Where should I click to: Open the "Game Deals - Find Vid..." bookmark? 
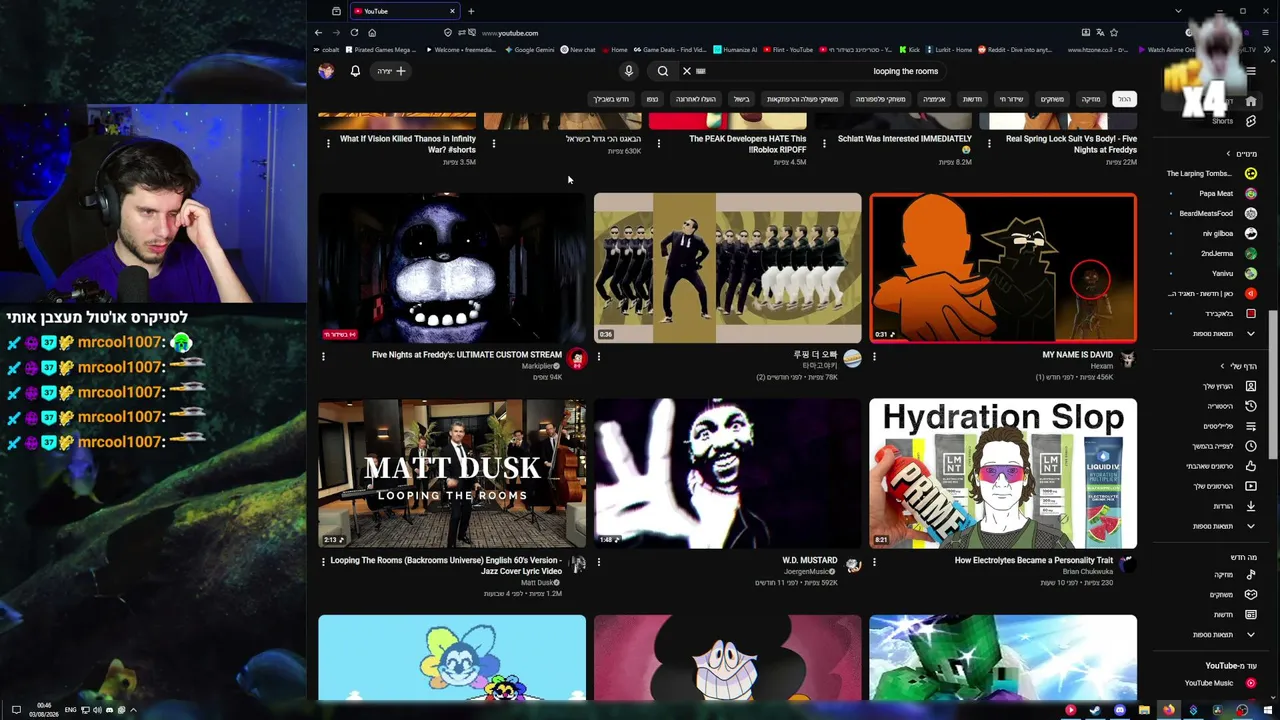pos(668,50)
